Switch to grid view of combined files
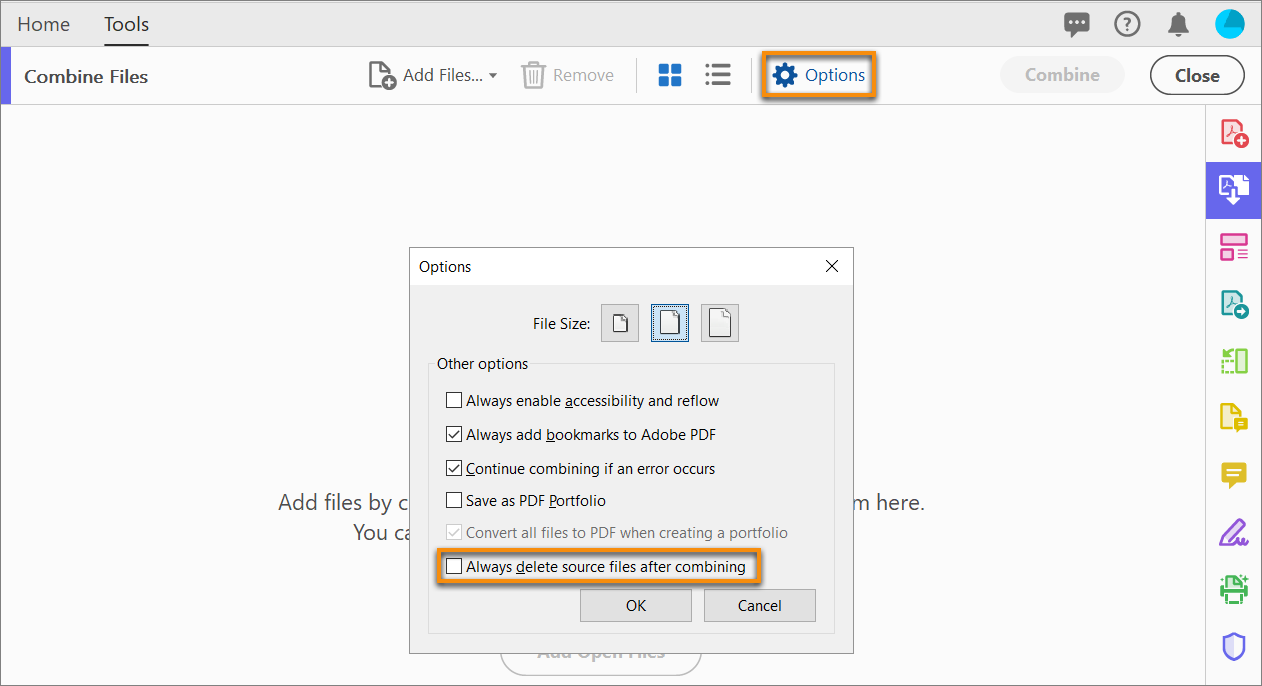The height and width of the screenshot is (686, 1262). click(669, 74)
